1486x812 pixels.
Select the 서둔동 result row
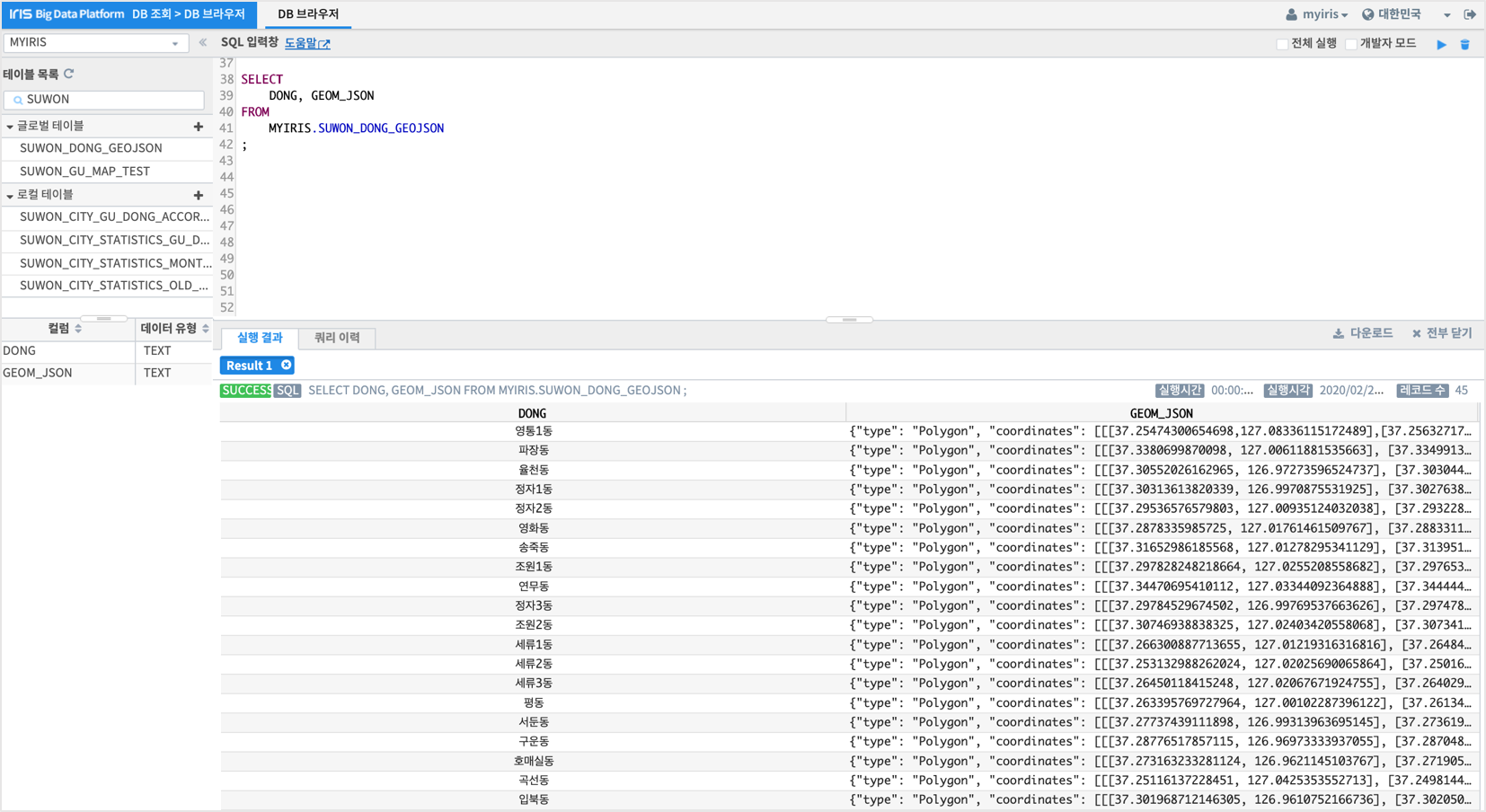pyautogui.click(x=849, y=722)
